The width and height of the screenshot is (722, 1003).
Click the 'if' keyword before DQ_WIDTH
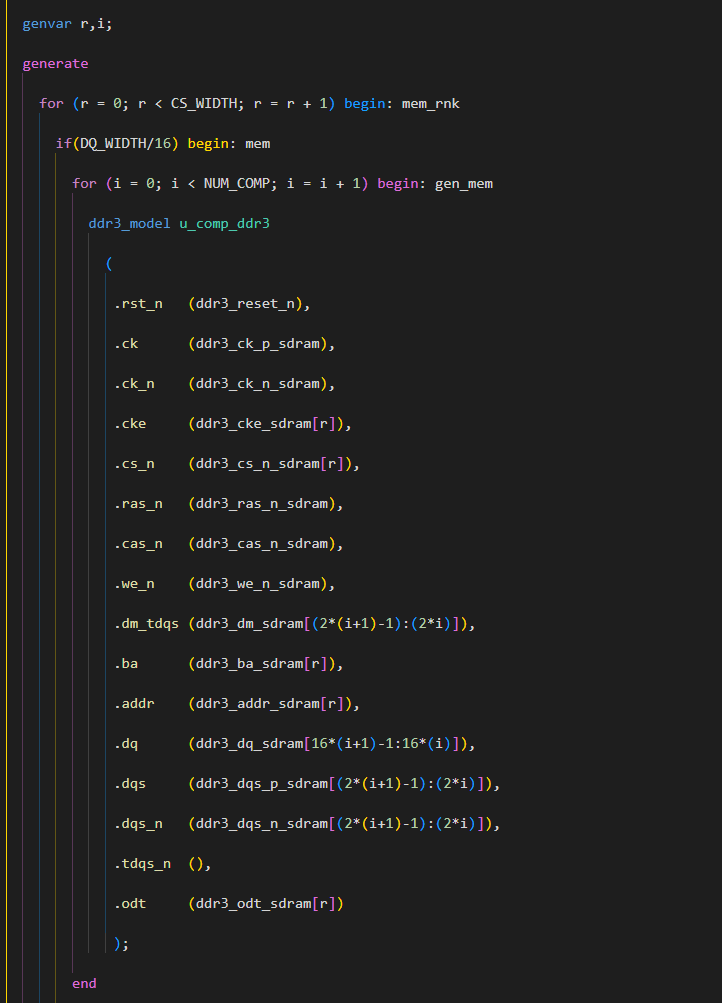pos(64,144)
